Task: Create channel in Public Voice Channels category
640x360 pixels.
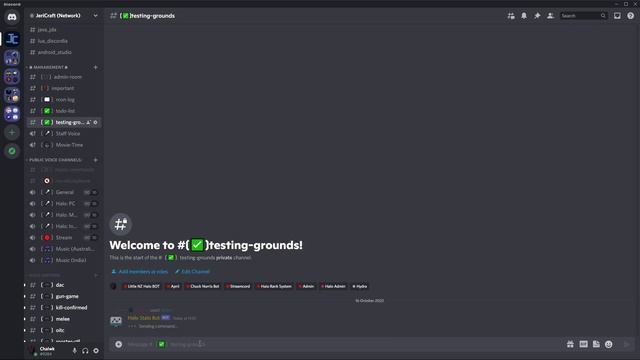Action: click(96, 160)
